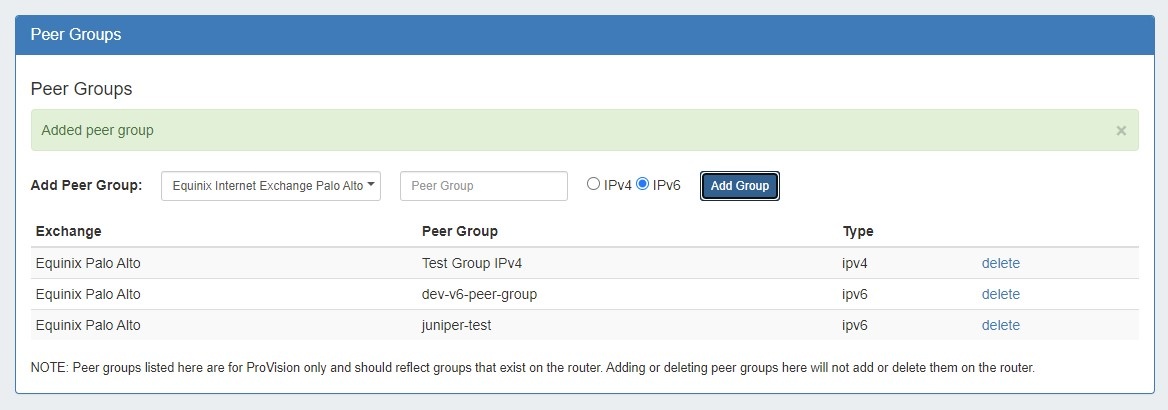Click the Exchange column header
This screenshot has height=410, width=1168.
(68, 231)
